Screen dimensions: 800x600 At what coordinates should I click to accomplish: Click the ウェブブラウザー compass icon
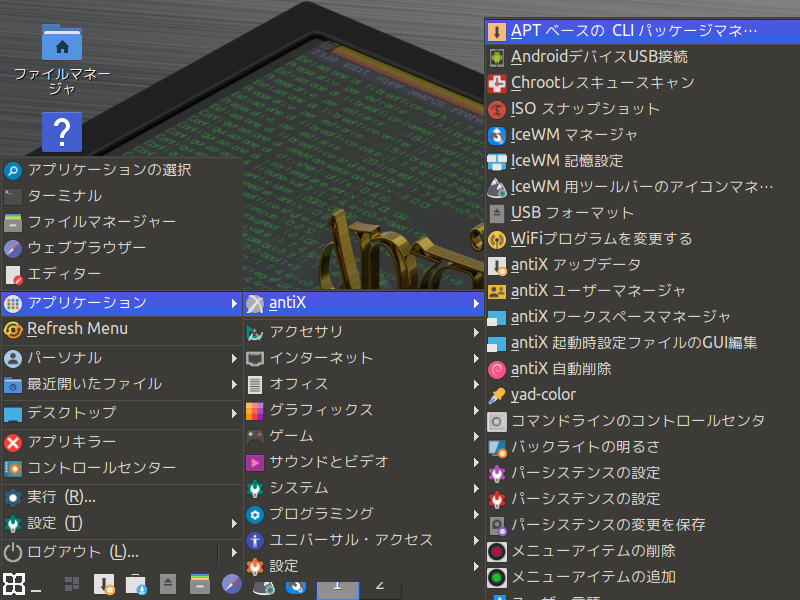pyautogui.click(x=13, y=248)
